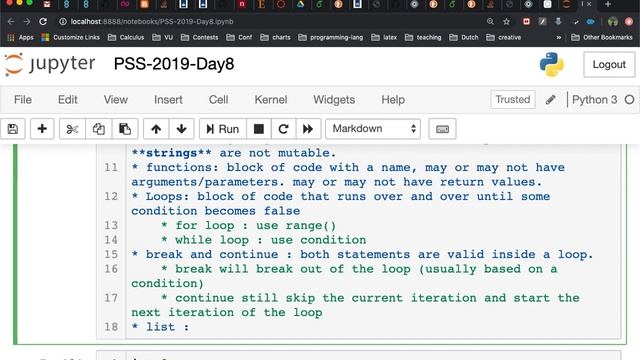Click the Python 3 kernel label

[x=595, y=100]
